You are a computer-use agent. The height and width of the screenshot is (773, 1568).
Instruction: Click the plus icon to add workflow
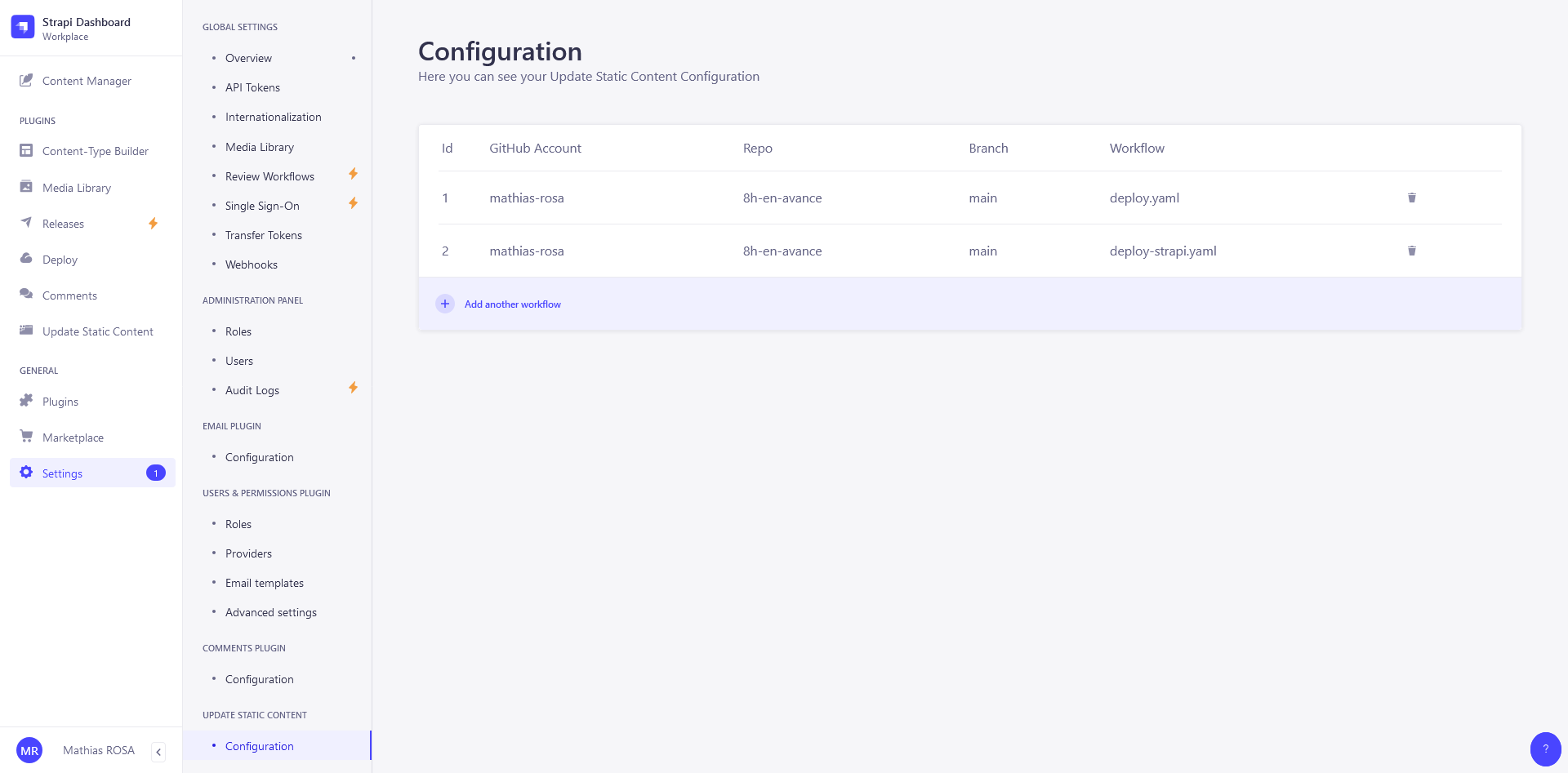(445, 304)
